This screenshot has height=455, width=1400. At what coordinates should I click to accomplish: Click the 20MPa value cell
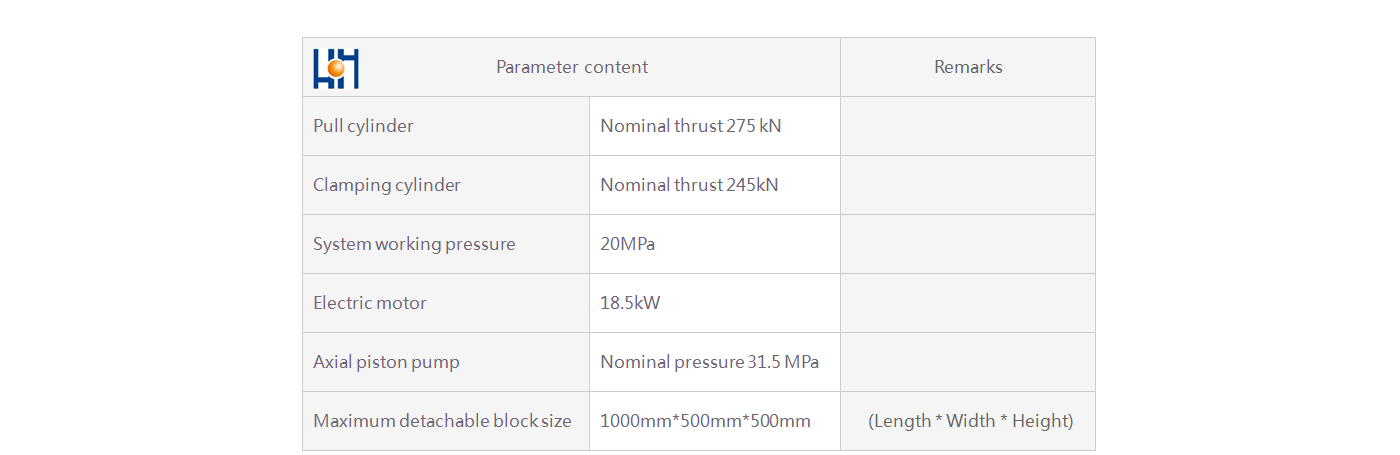[x=715, y=244]
